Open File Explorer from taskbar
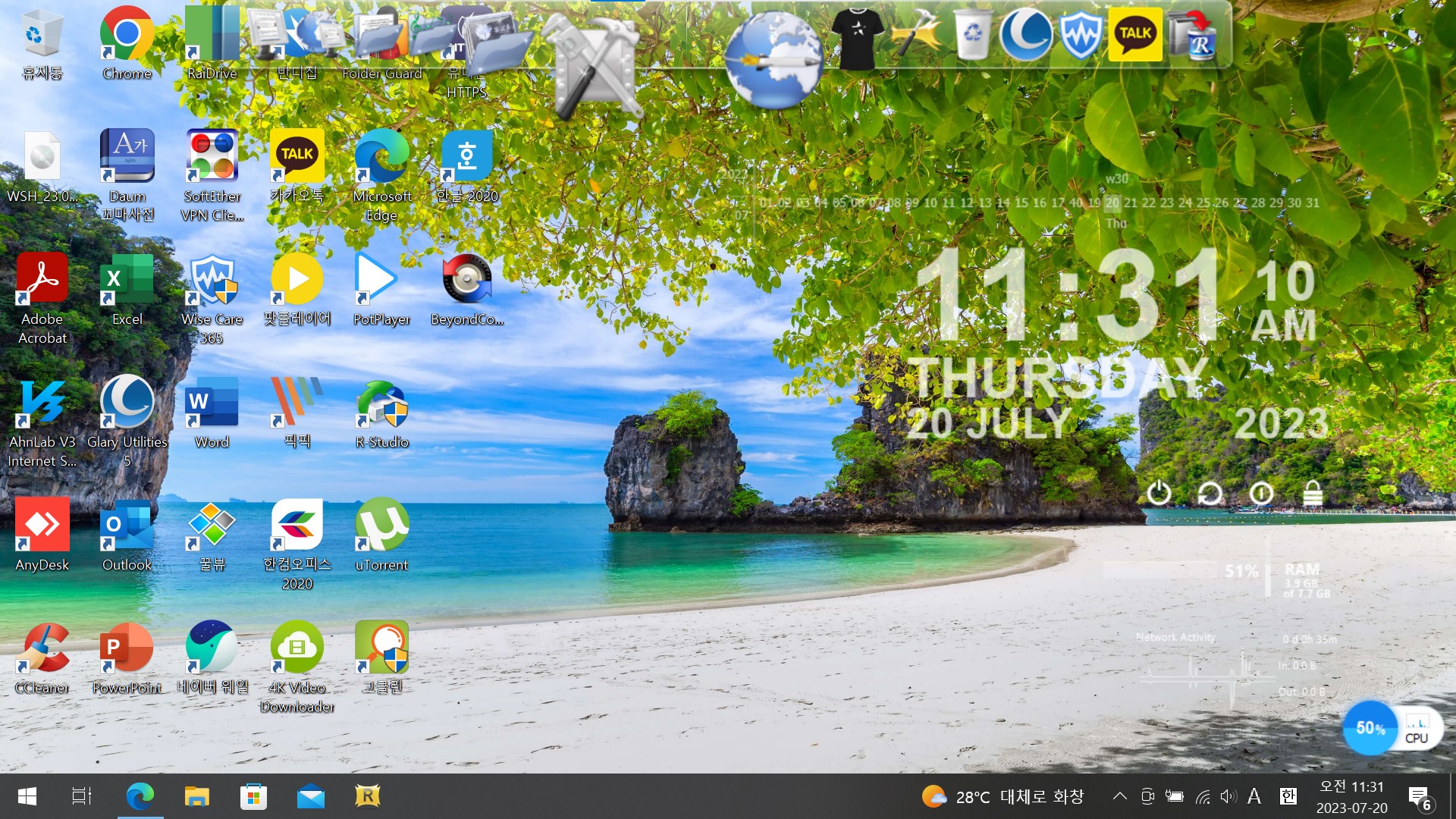This screenshot has height=819, width=1456. pos(197,796)
